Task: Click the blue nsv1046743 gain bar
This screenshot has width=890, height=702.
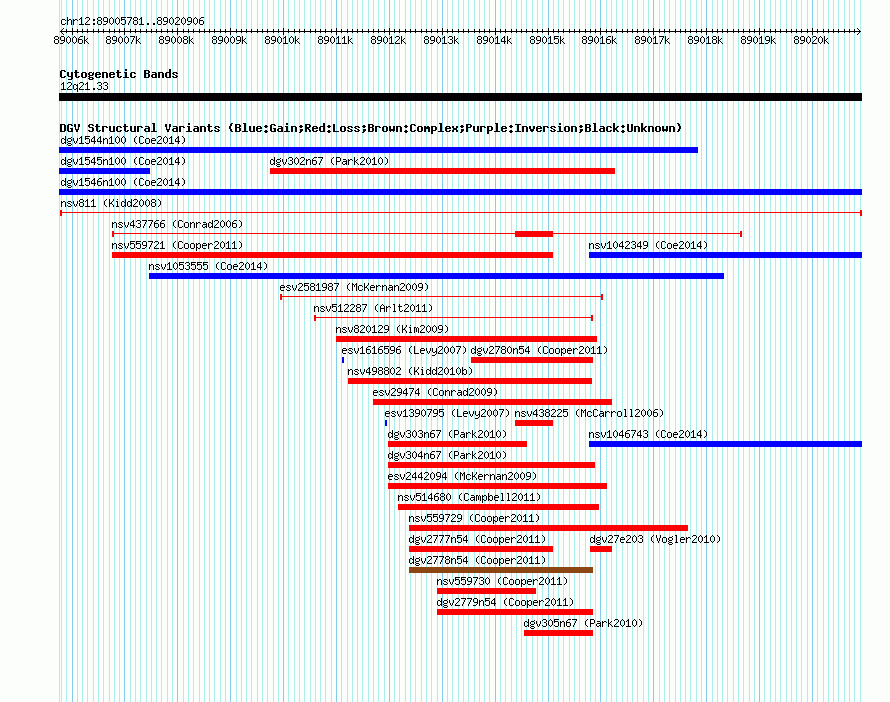Action: (x=725, y=444)
